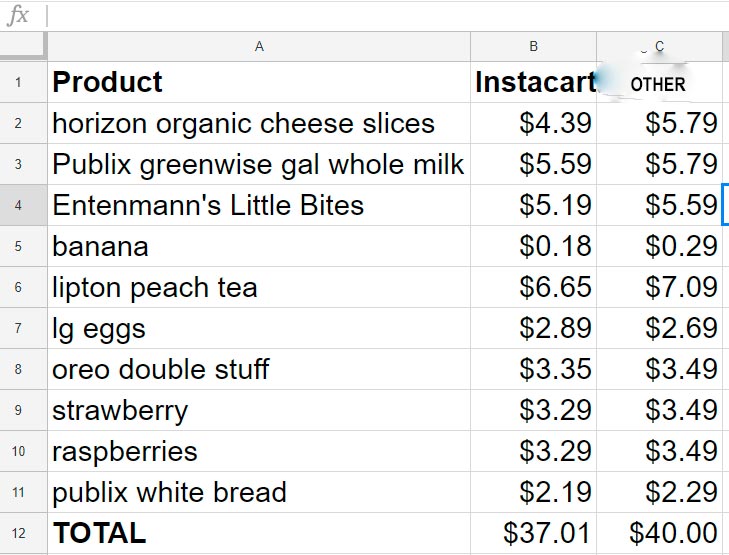
Task: Select the lg eggs $2.69 cell
Action: pos(659,328)
